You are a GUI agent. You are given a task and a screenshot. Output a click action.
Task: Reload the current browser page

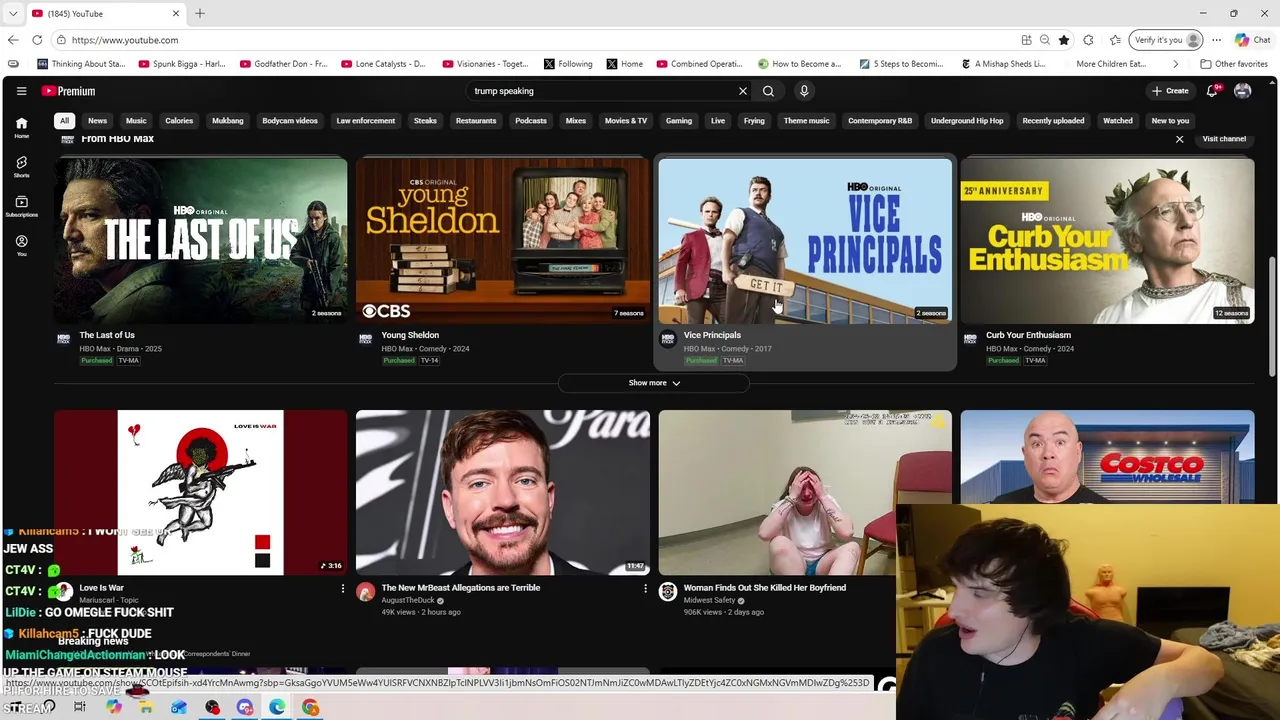[37, 40]
